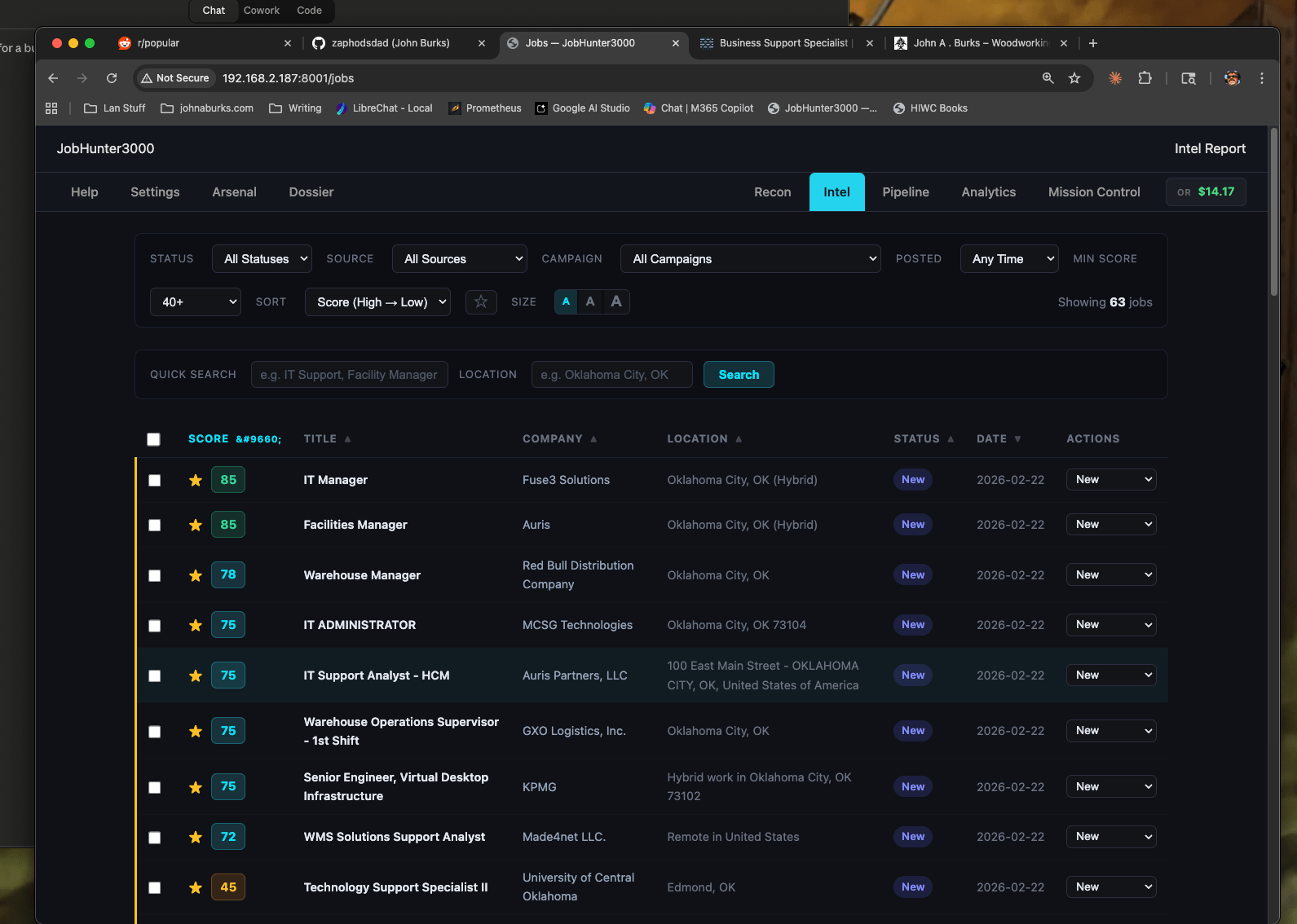Check the Warehouse Manager row checkbox

click(x=154, y=576)
